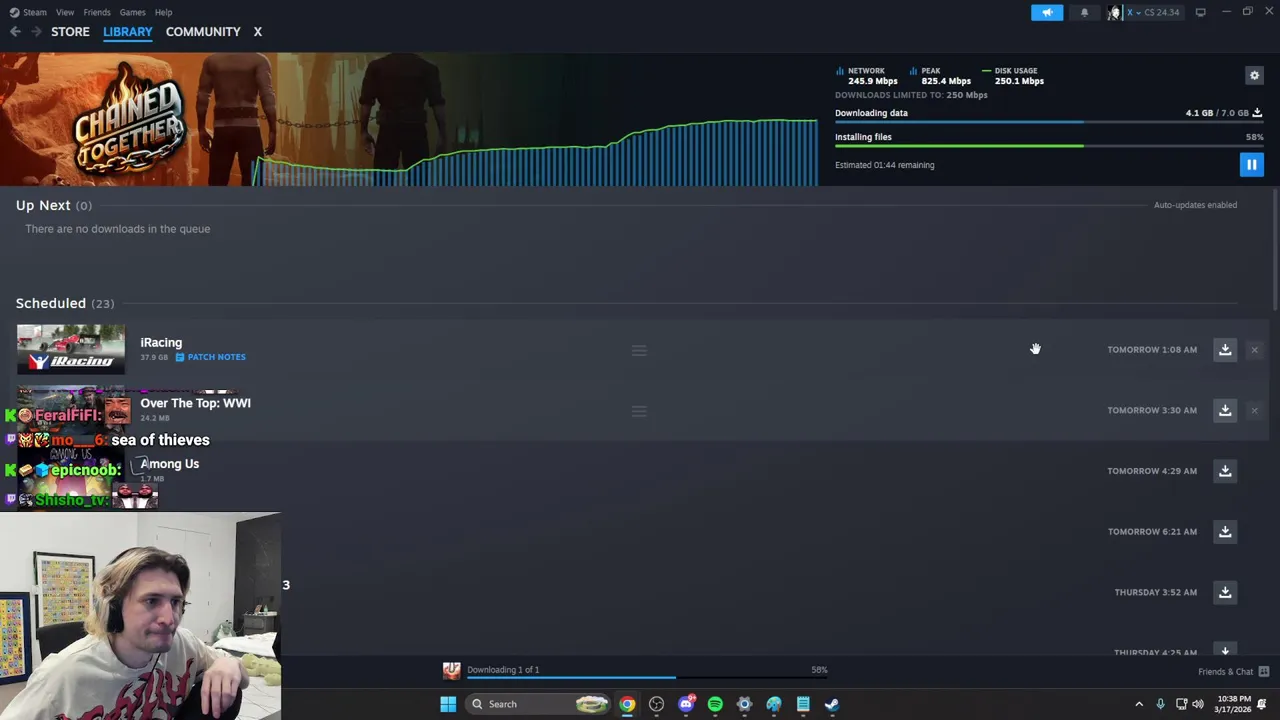Screen dimensions: 1280x720
Task: Open the notifications bell
Action: [x=1084, y=13]
